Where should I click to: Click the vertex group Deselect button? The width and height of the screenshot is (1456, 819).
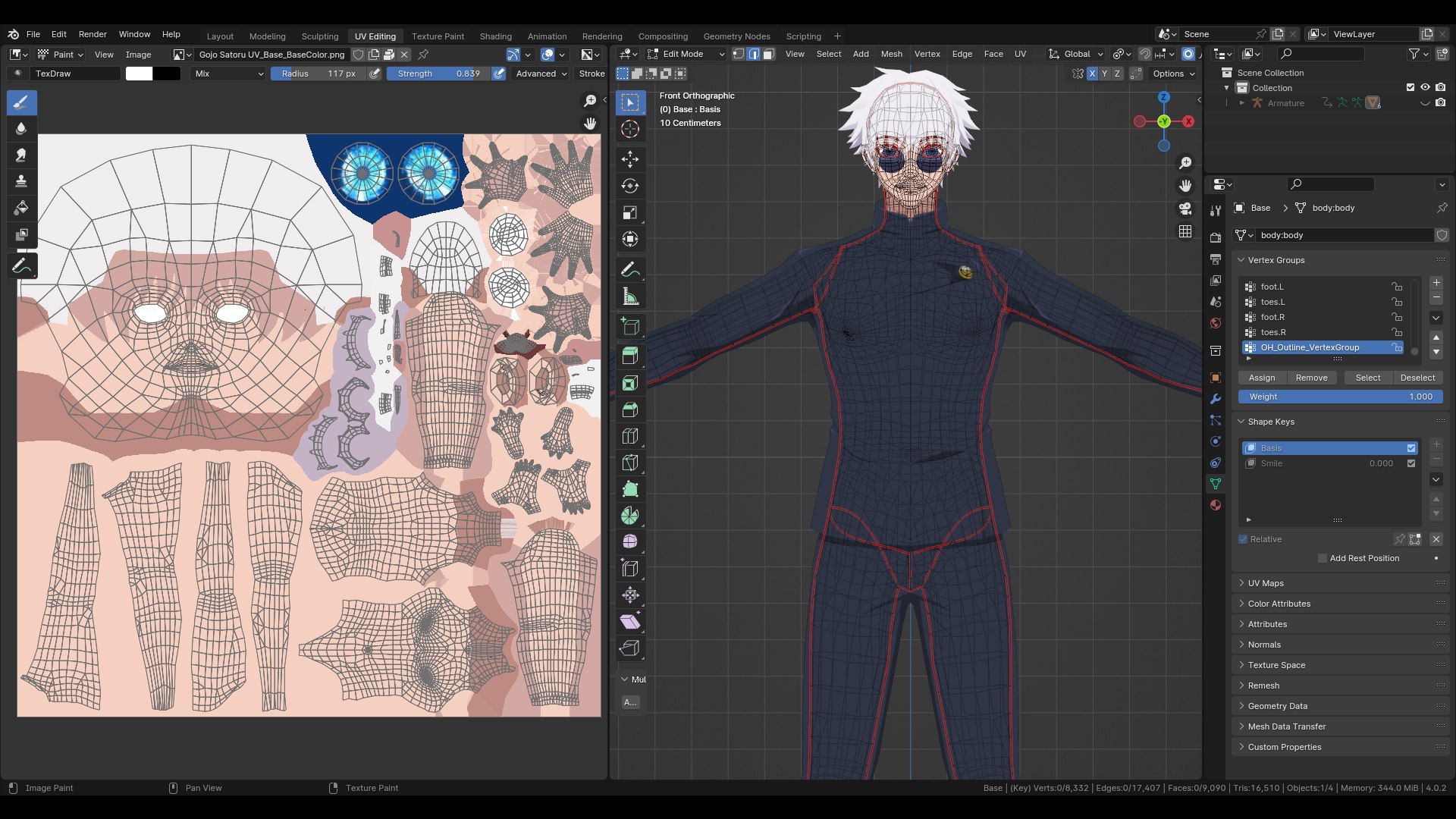click(x=1417, y=378)
